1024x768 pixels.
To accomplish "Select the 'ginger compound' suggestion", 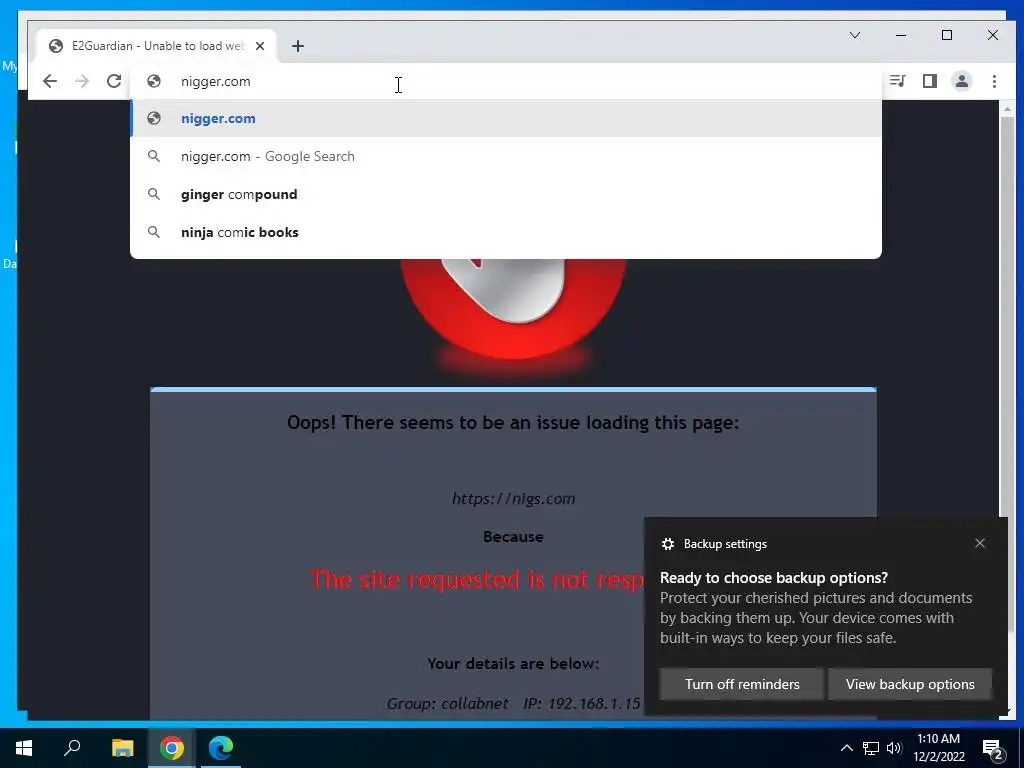I will pos(506,194).
